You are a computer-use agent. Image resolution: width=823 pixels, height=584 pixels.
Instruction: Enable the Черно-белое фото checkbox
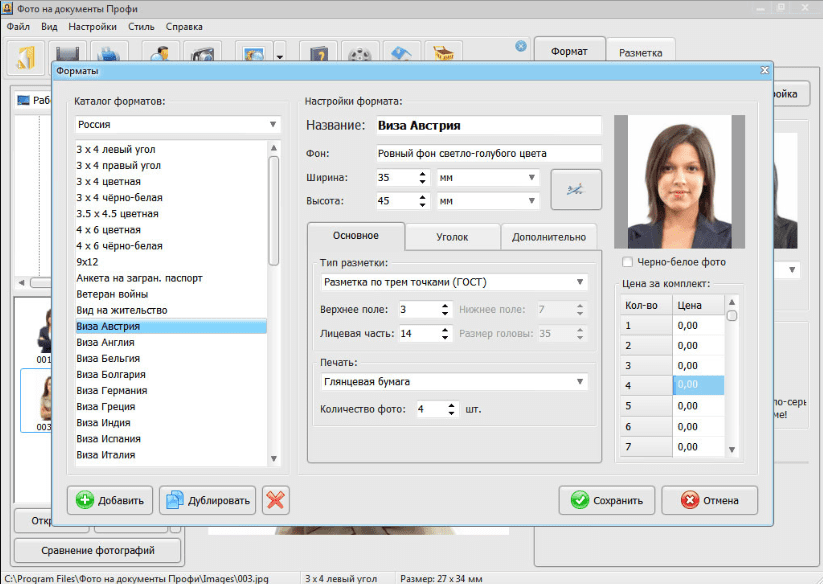point(627,262)
